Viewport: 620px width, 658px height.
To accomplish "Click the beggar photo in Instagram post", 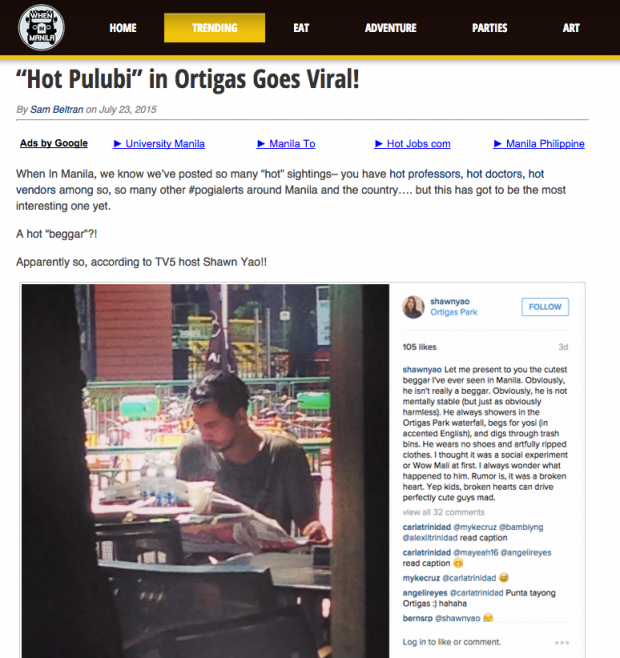I will click(x=205, y=471).
